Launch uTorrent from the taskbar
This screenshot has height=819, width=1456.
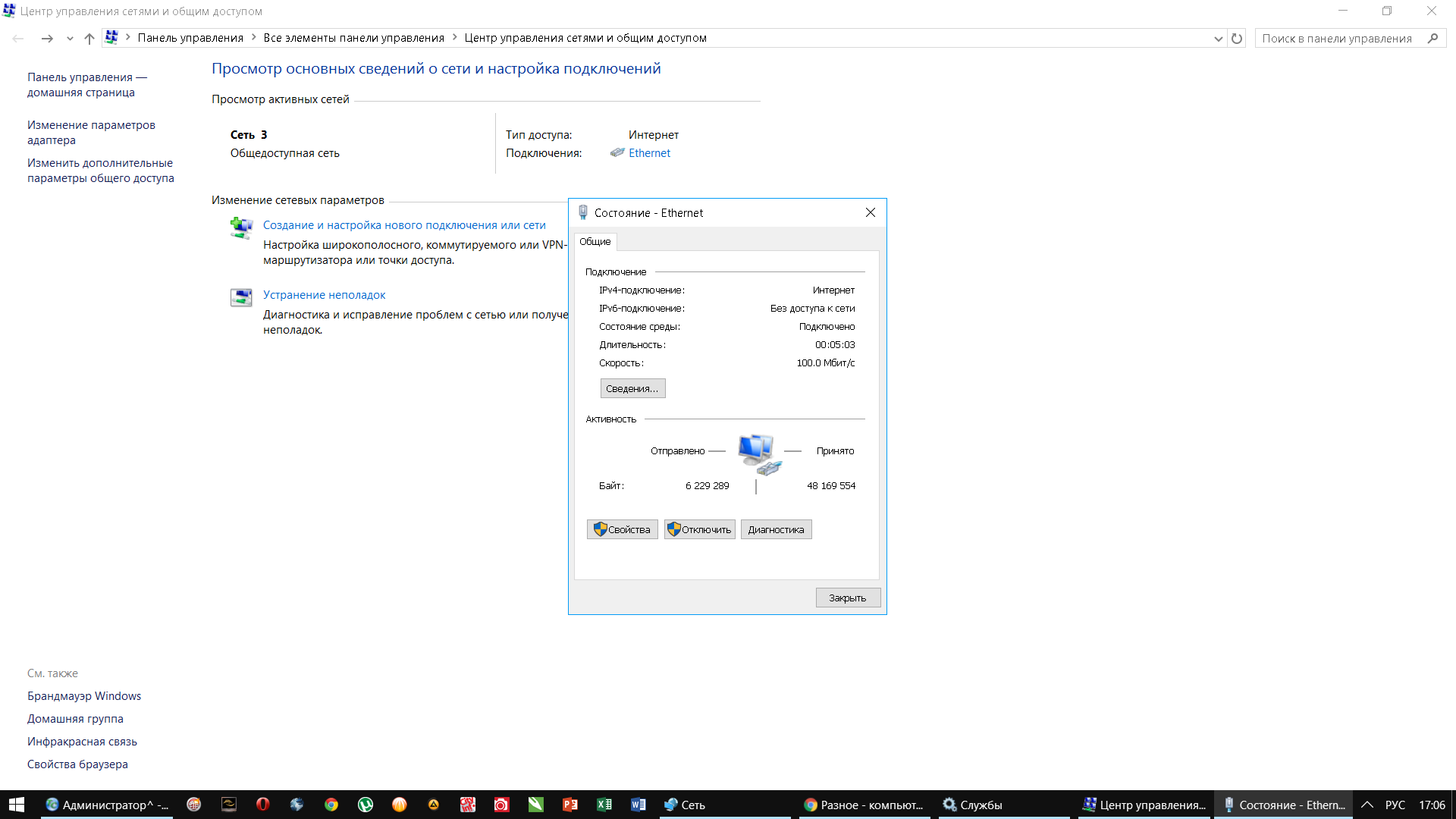coord(366,805)
